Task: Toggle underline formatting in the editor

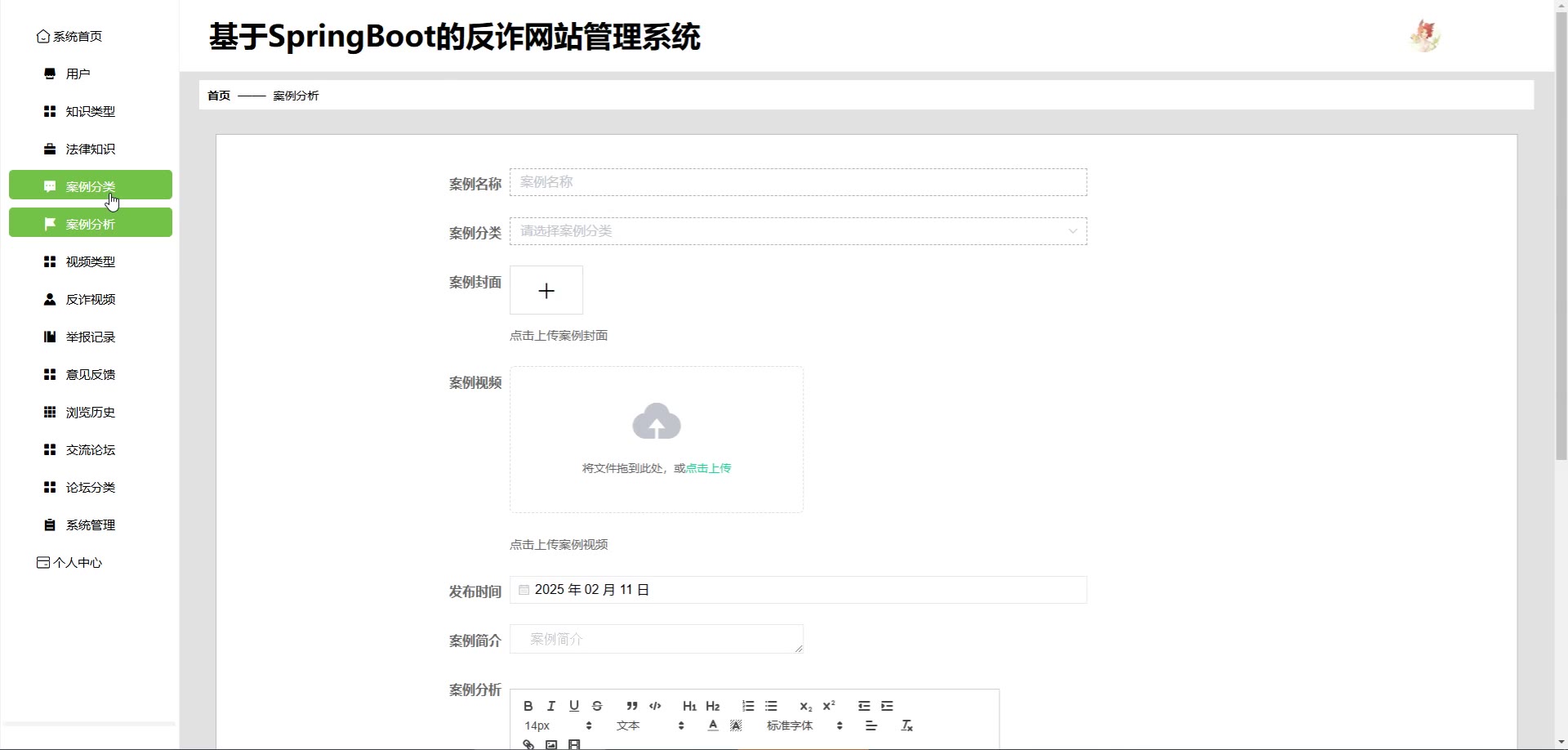Action: (574, 706)
